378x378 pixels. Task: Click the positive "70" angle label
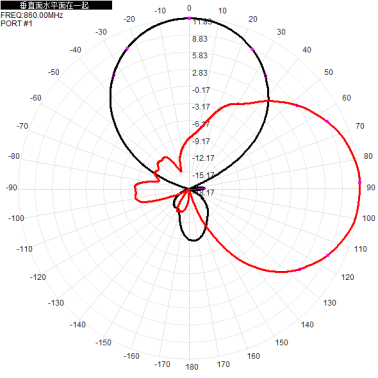tap(360, 126)
